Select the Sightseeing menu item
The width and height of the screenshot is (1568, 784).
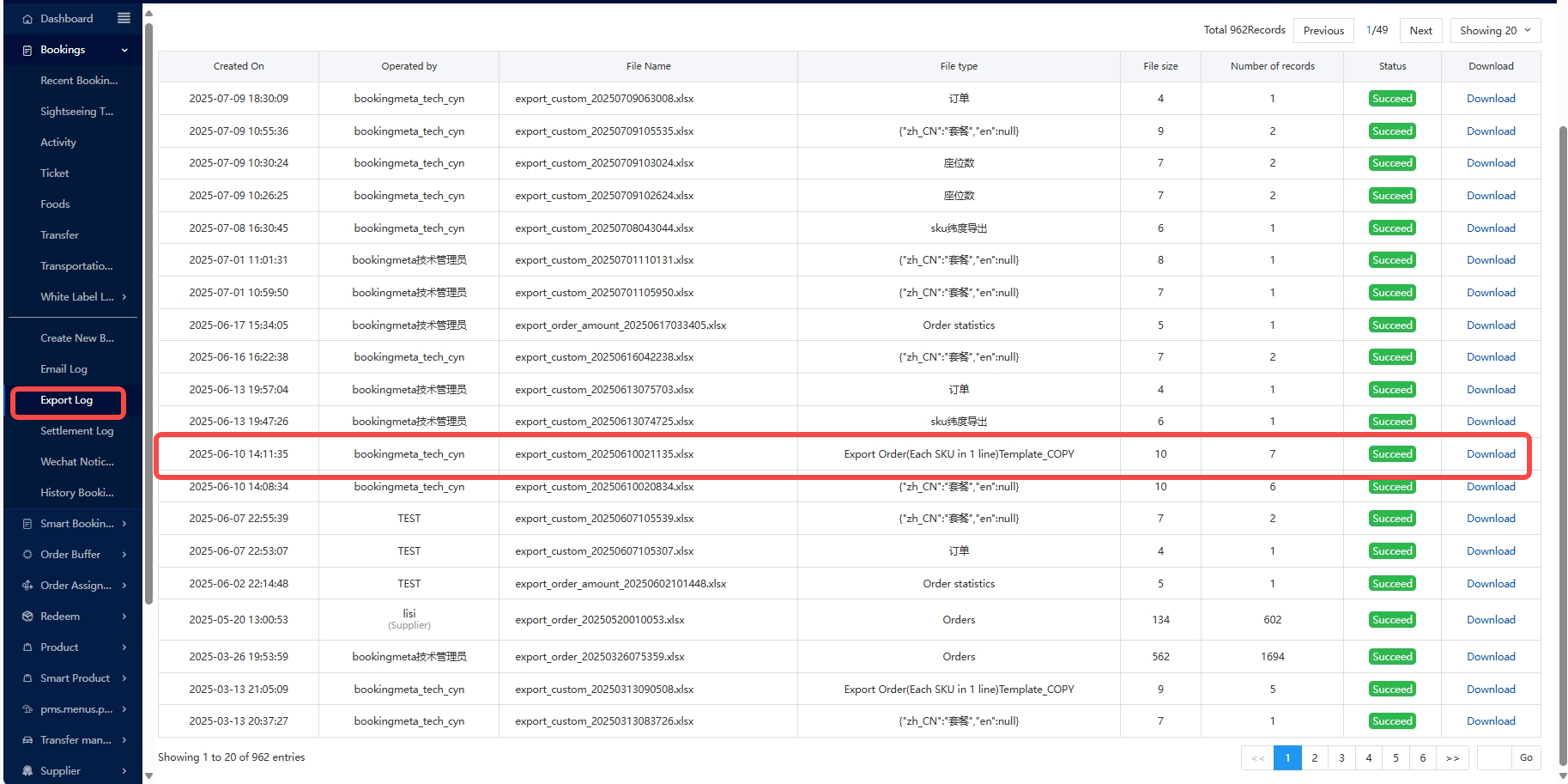point(76,112)
